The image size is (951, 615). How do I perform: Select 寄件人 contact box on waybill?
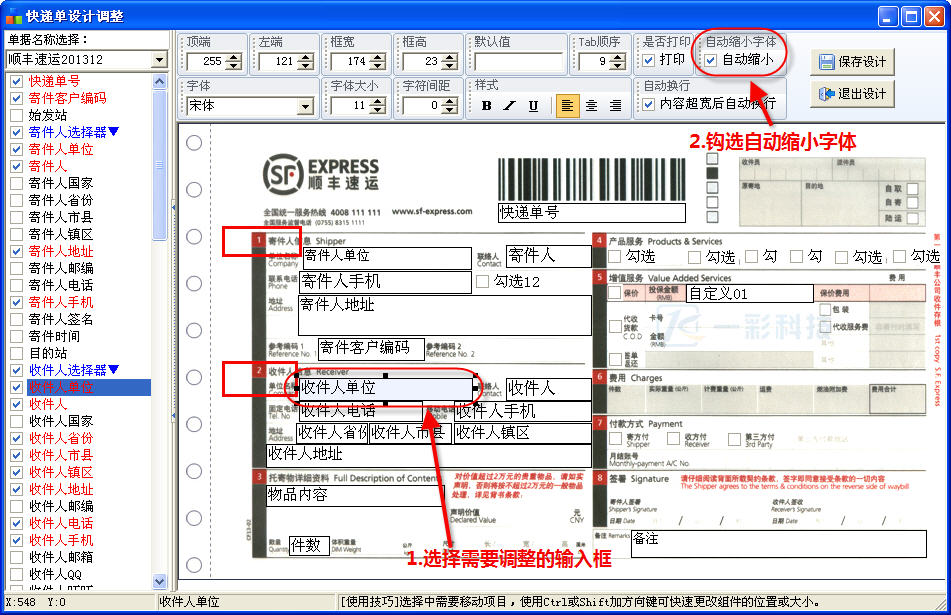pos(549,257)
